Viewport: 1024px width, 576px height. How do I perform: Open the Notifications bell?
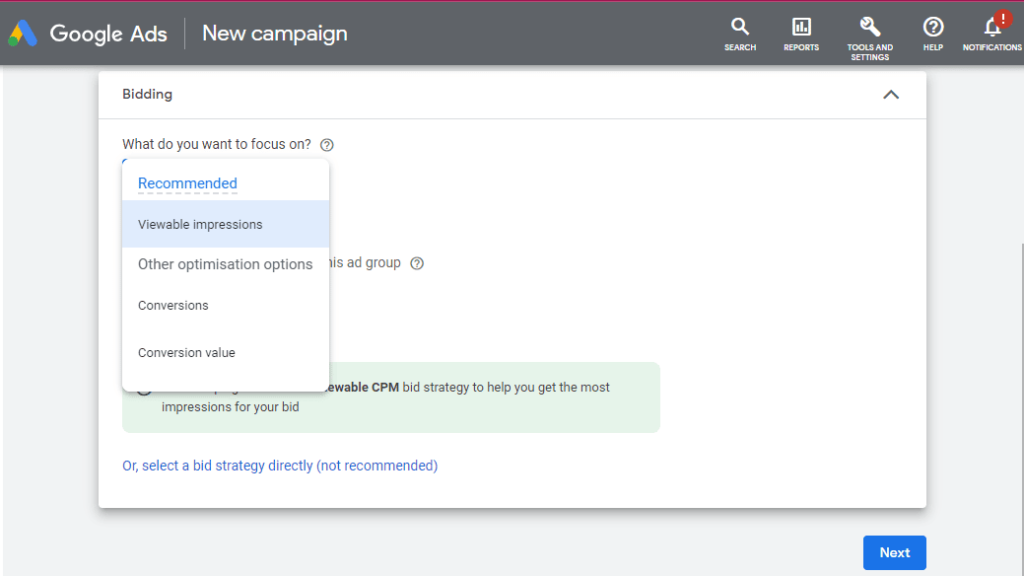(x=992, y=33)
